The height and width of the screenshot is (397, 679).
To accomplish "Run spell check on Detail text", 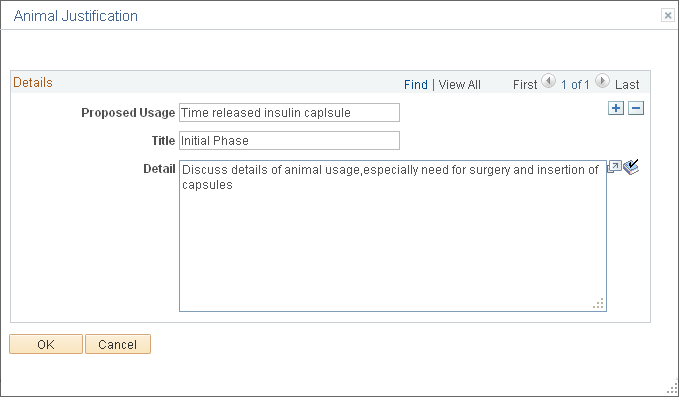I will click(x=631, y=167).
